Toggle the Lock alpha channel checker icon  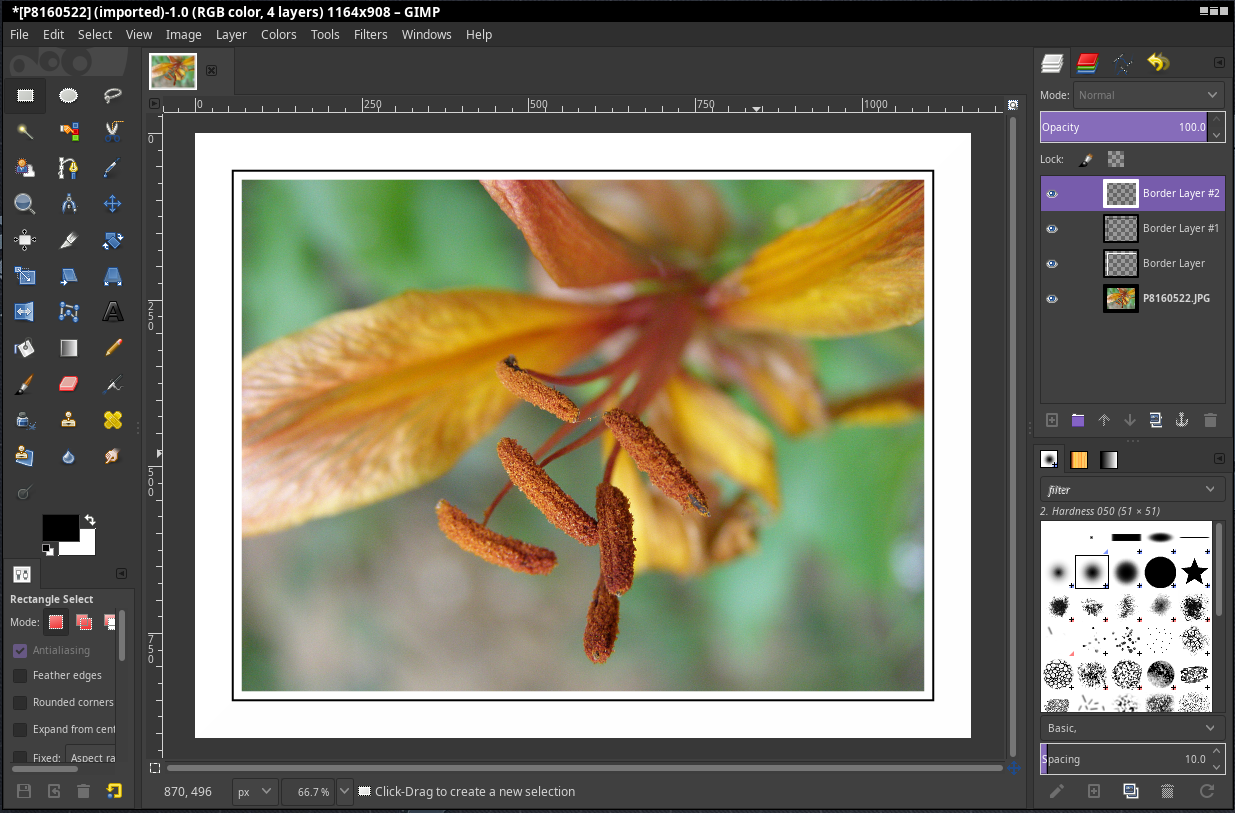tap(1116, 159)
